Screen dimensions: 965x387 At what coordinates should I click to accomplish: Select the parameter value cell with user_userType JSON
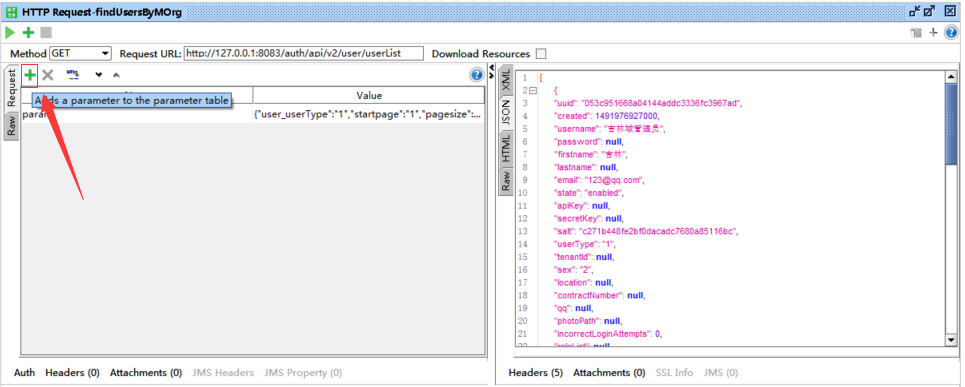click(369, 114)
